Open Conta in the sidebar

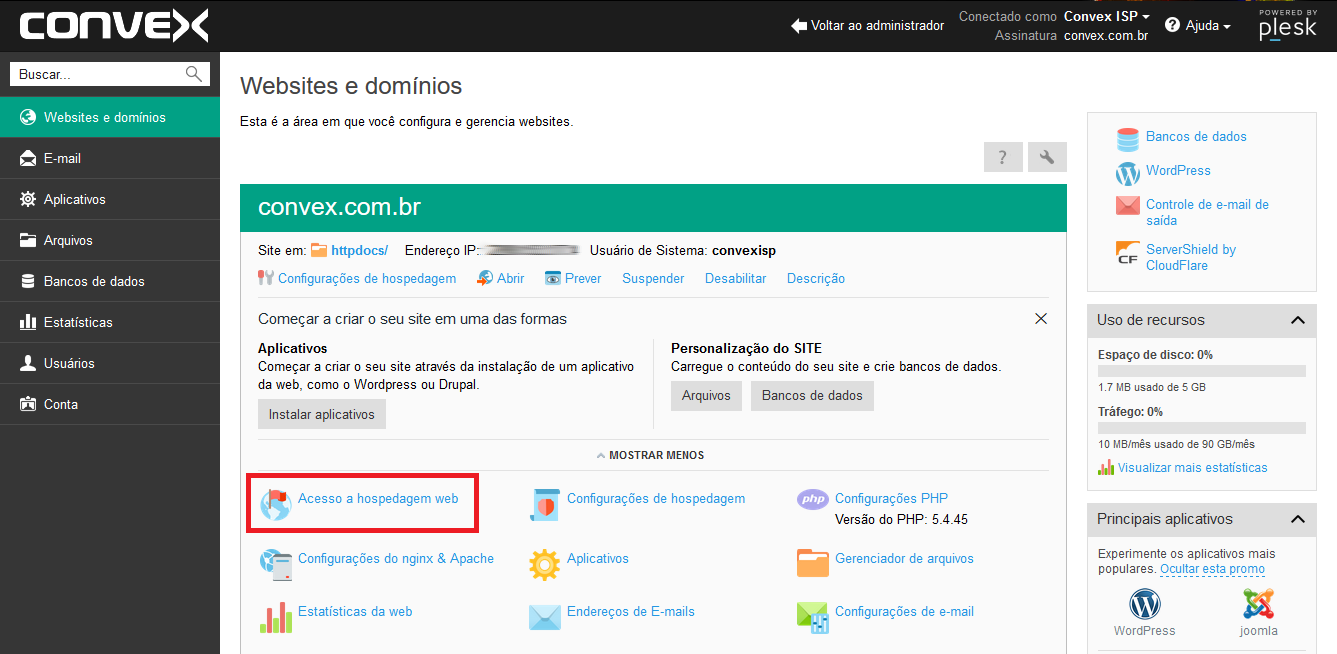coord(110,404)
